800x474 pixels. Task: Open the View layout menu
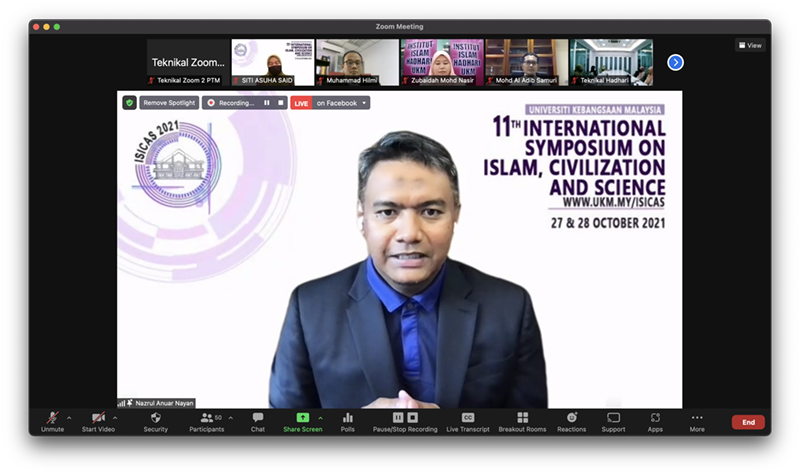[750, 45]
